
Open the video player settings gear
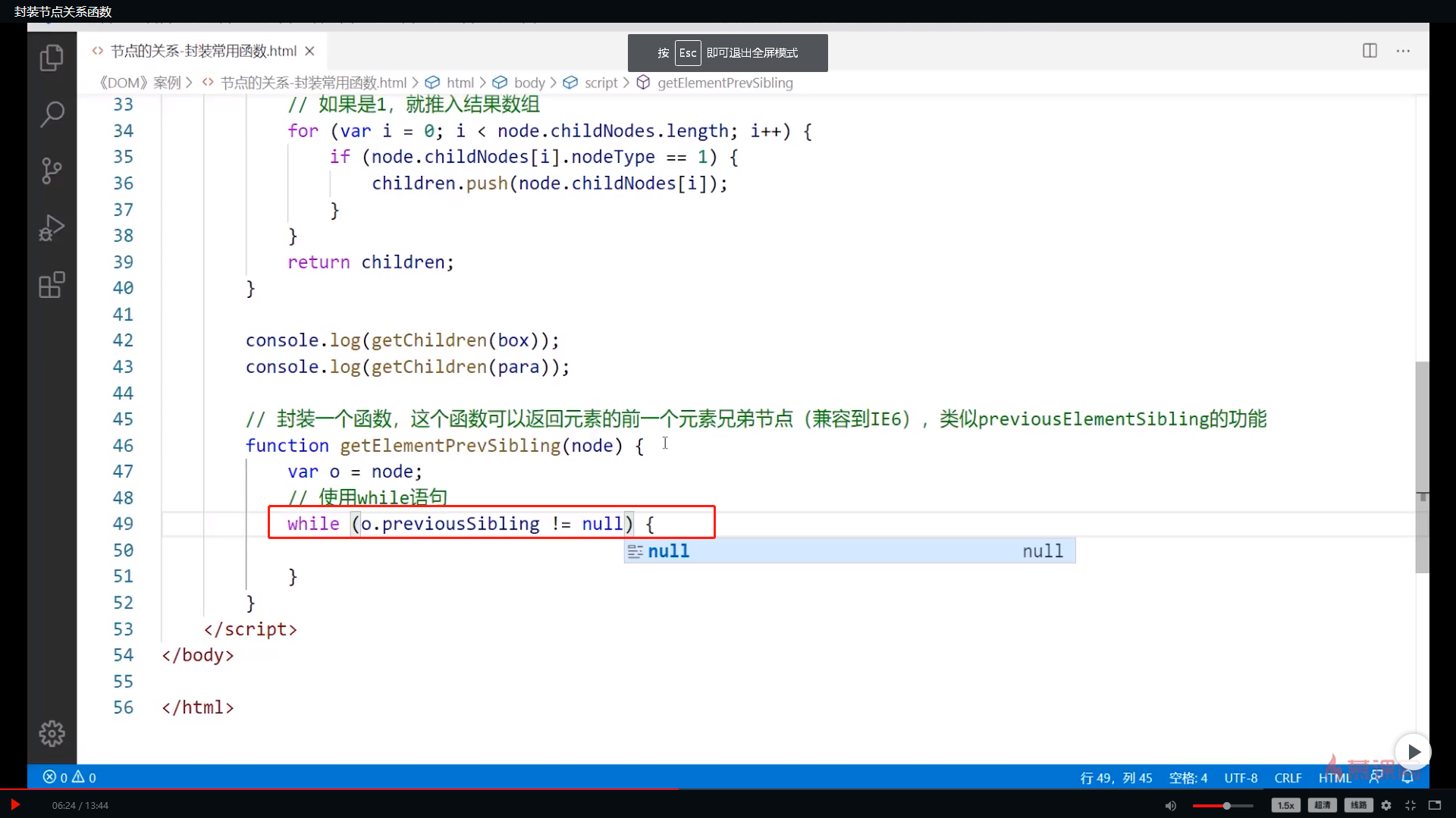click(1386, 805)
